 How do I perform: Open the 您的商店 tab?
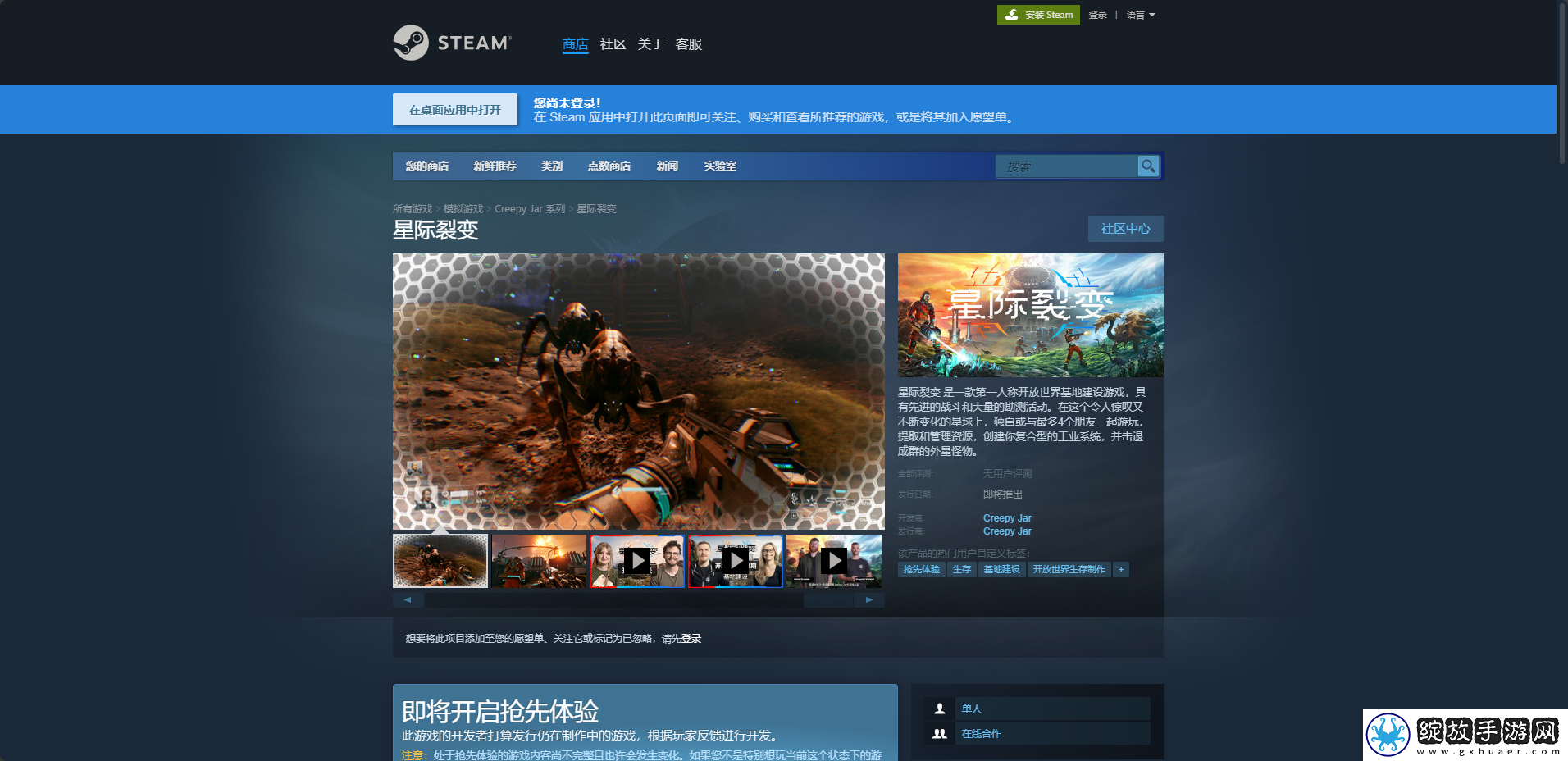click(x=427, y=166)
